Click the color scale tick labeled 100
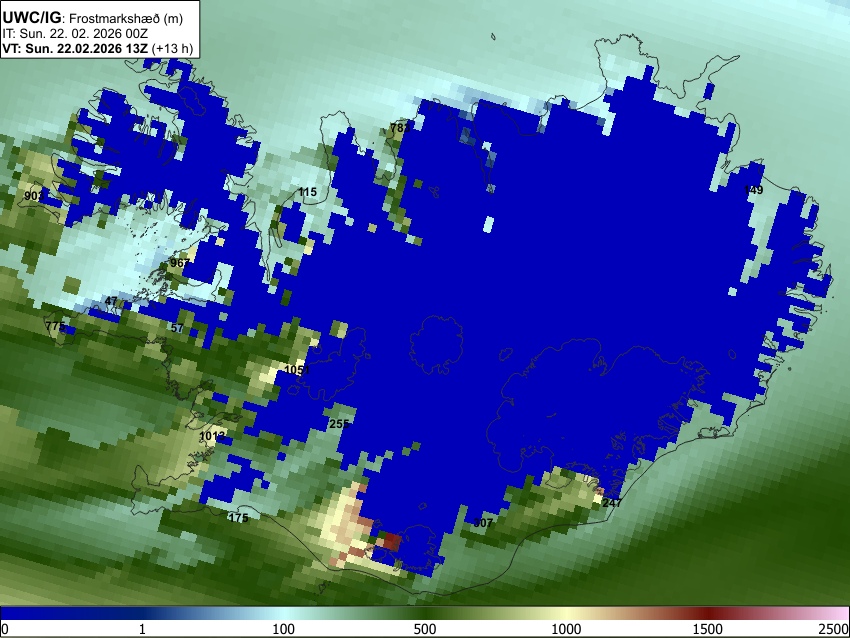This screenshot has width=850, height=638. tap(284, 629)
